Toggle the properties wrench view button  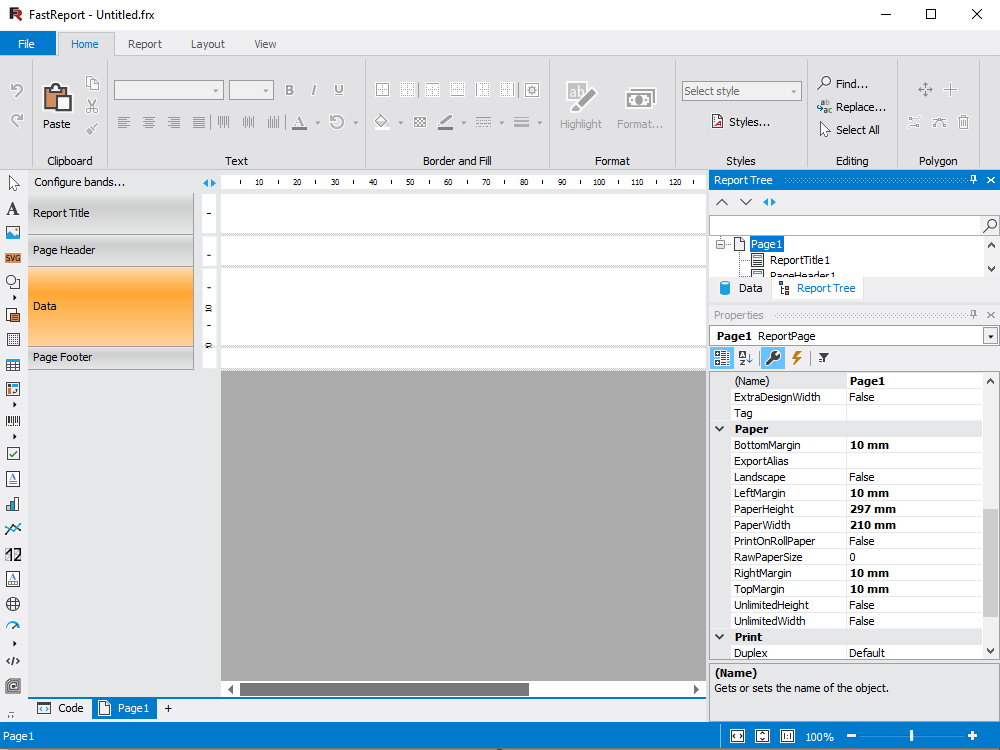(x=773, y=358)
